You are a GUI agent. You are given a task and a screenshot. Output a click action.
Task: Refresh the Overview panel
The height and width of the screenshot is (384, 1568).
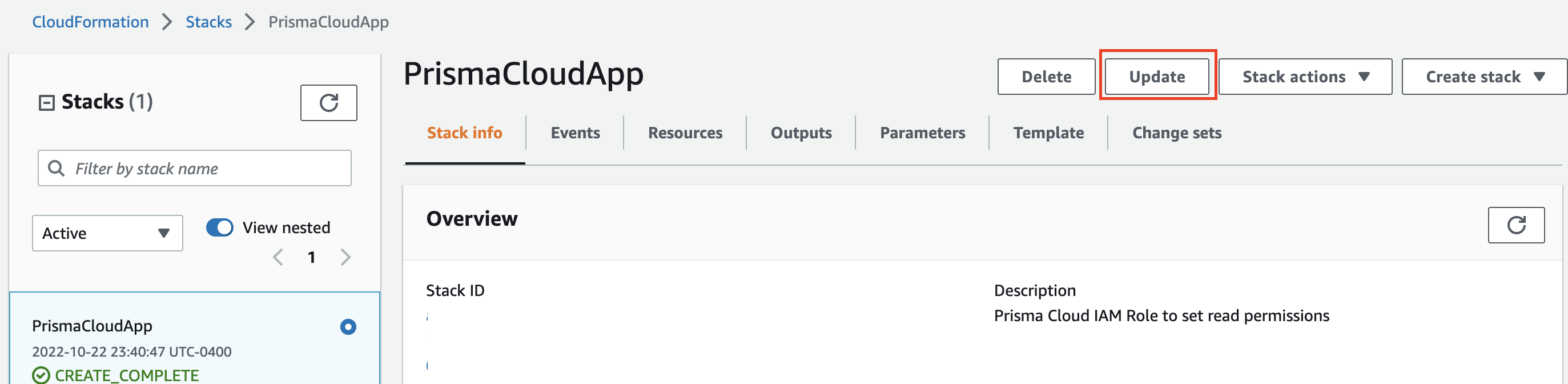point(1515,225)
